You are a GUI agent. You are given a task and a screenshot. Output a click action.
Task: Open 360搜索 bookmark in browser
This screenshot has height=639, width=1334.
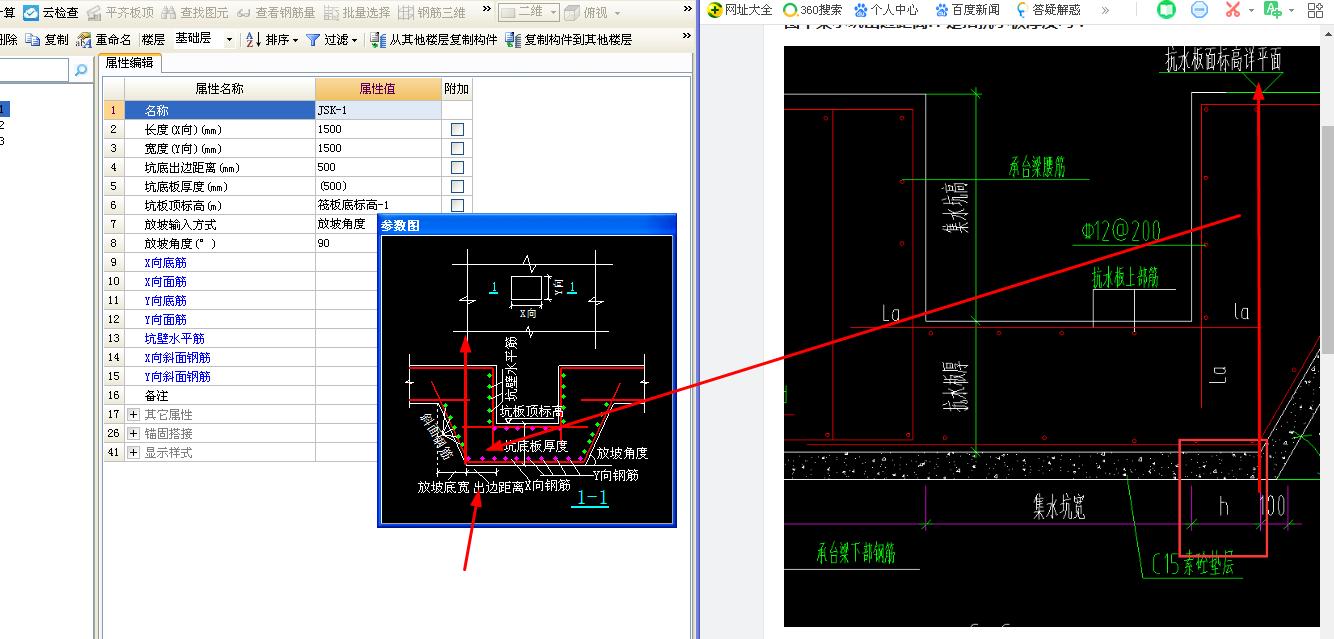tap(813, 10)
